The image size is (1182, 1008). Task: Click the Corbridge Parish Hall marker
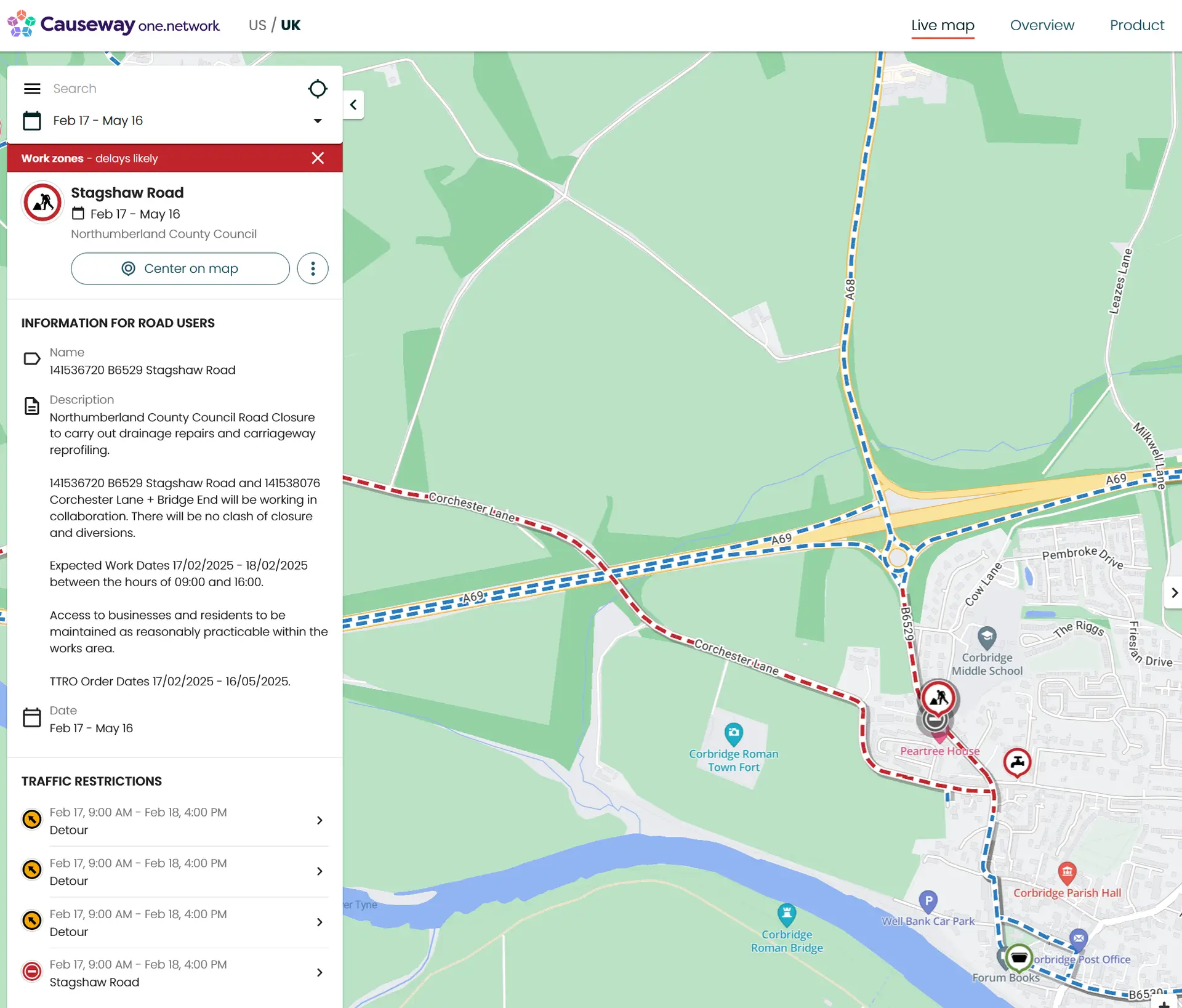coord(1067,871)
